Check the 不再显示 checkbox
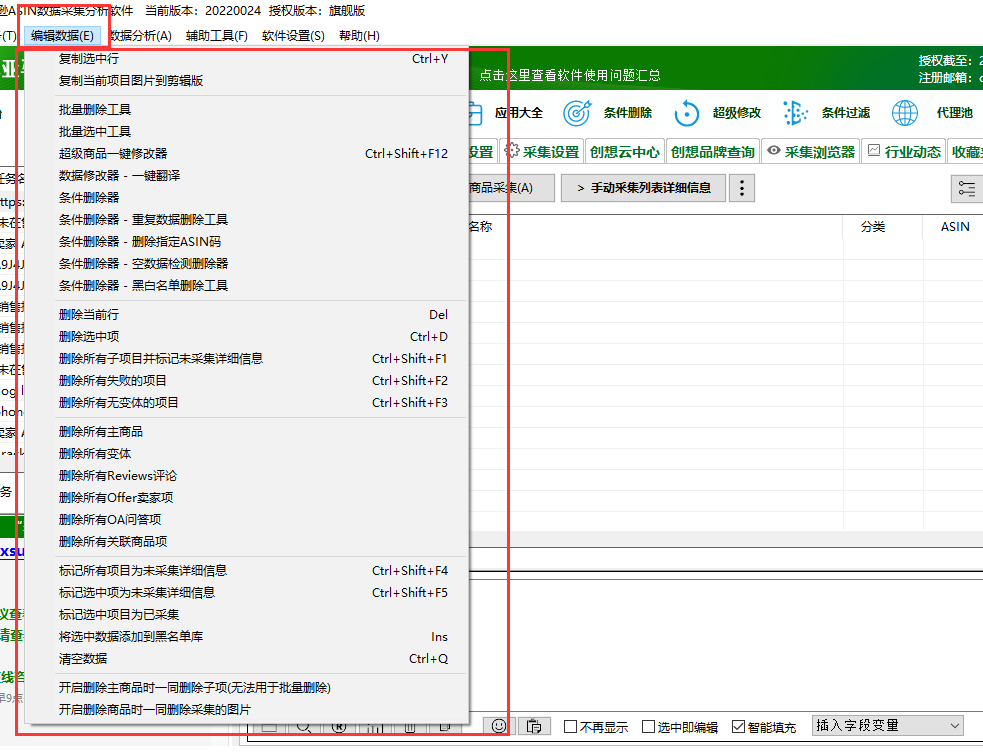 click(570, 726)
